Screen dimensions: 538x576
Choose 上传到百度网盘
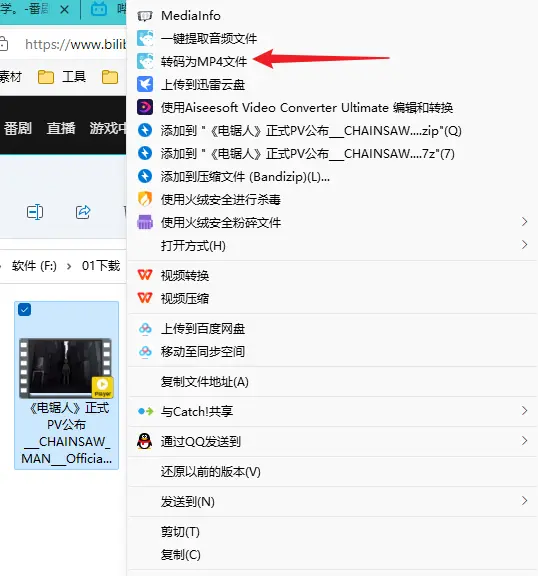[x=332, y=328]
